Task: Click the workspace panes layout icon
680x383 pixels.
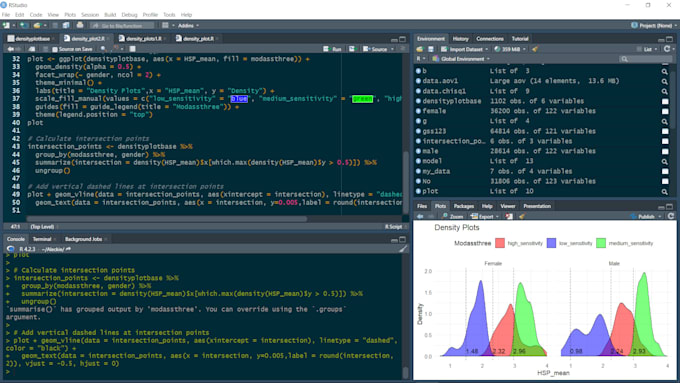Action: pos(165,26)
